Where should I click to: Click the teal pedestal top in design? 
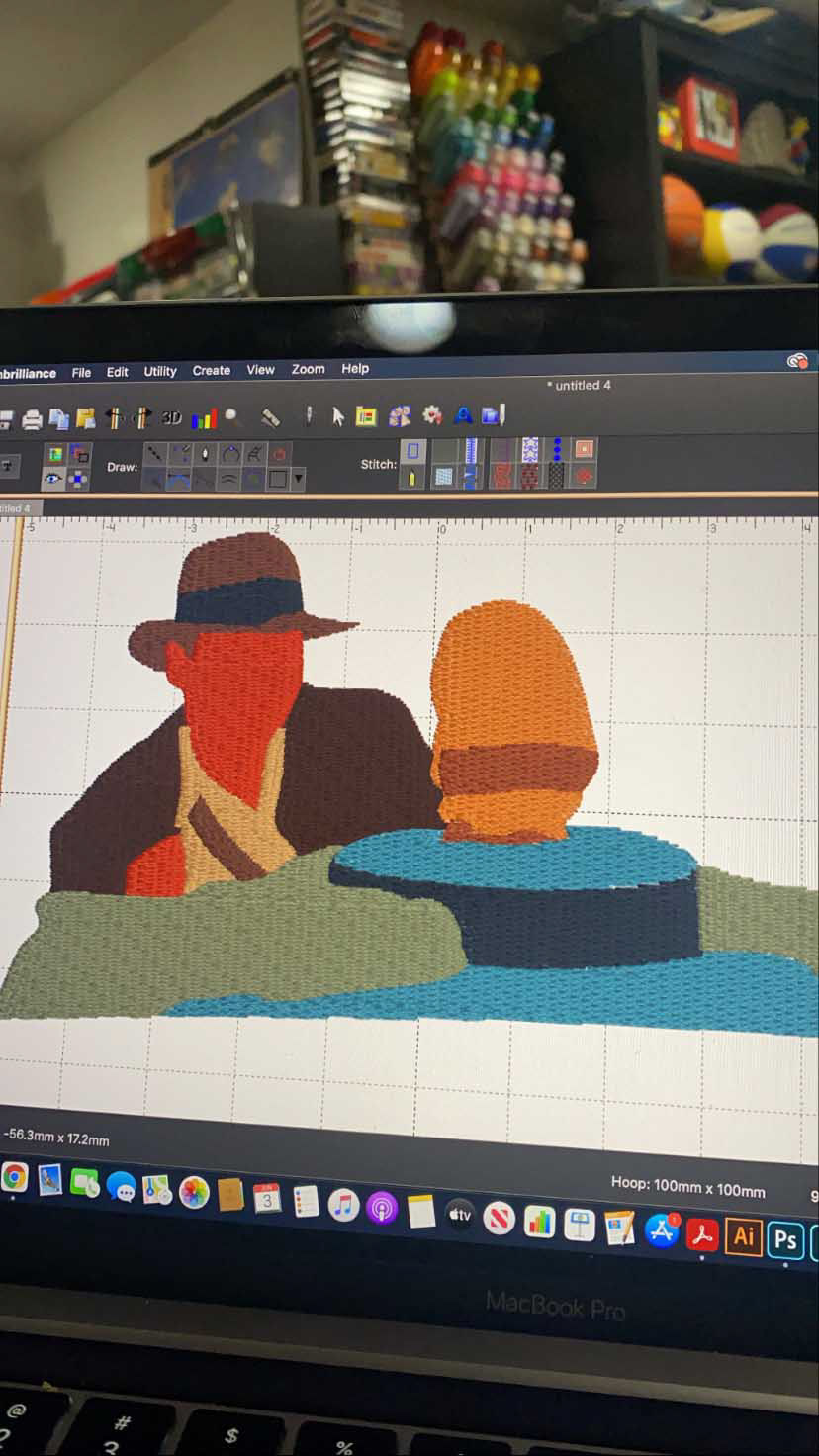514,857
